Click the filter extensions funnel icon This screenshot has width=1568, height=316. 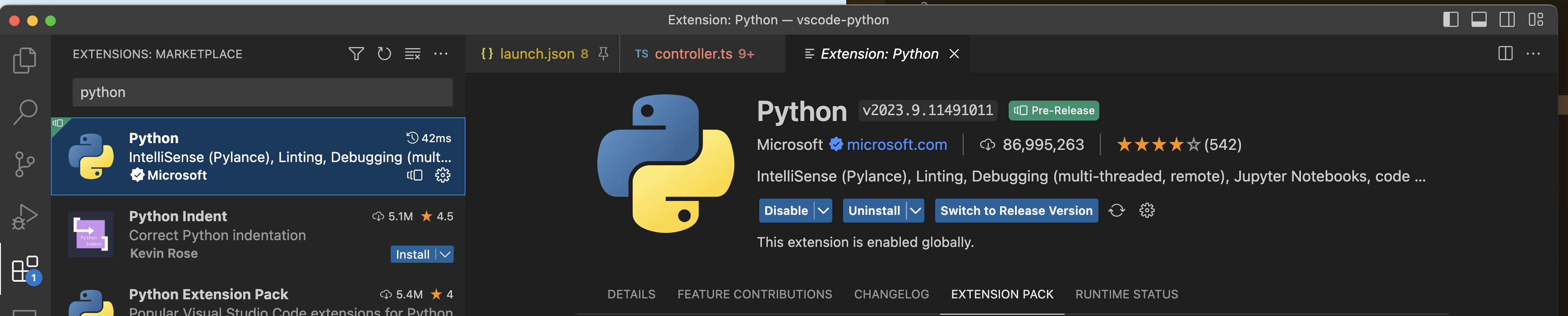click(x=356, y=54)
